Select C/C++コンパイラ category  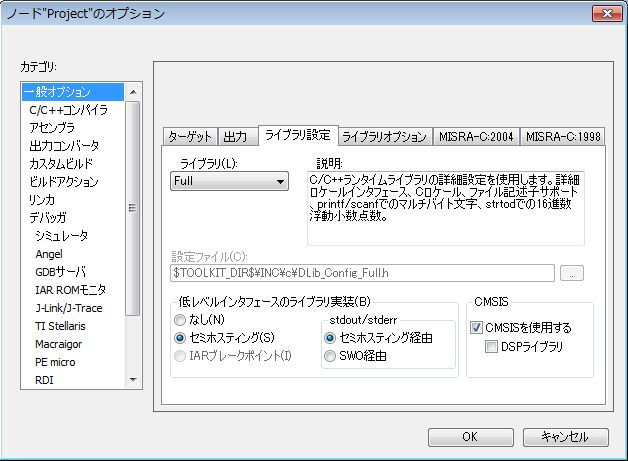68,110
